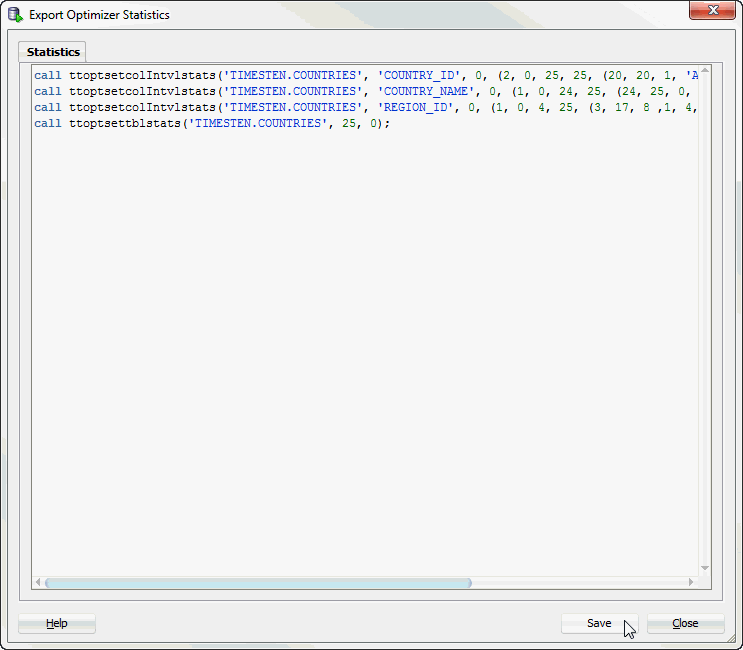This screenshot has width=743, height=650.
Task: Click the vertical scrollbar down arrow
Action: click(x=705, y=568)
